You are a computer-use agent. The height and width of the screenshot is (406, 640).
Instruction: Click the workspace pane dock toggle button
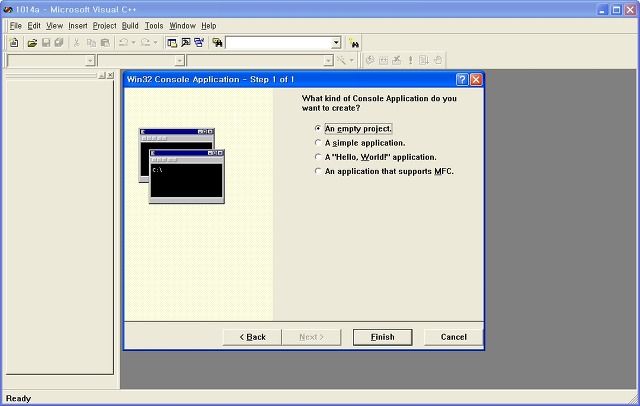tap(102, 75)
